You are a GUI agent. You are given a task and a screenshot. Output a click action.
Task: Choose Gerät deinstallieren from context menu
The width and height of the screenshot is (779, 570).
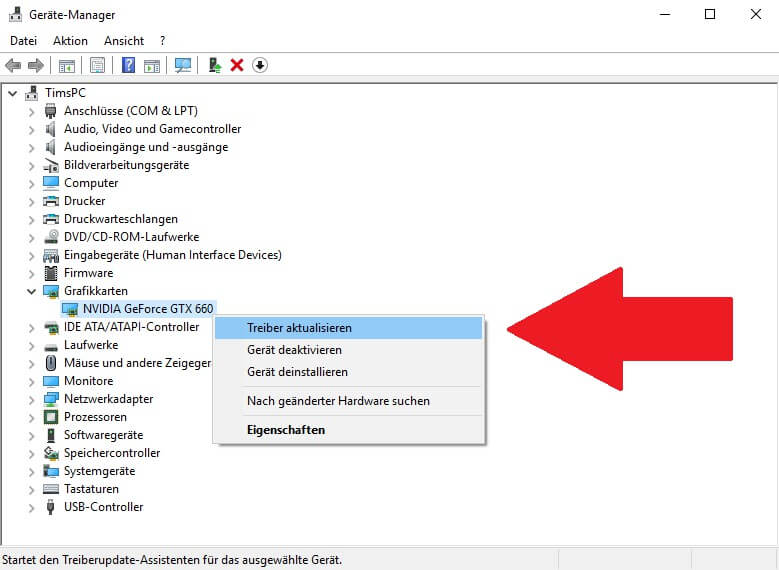pos(348,372)
